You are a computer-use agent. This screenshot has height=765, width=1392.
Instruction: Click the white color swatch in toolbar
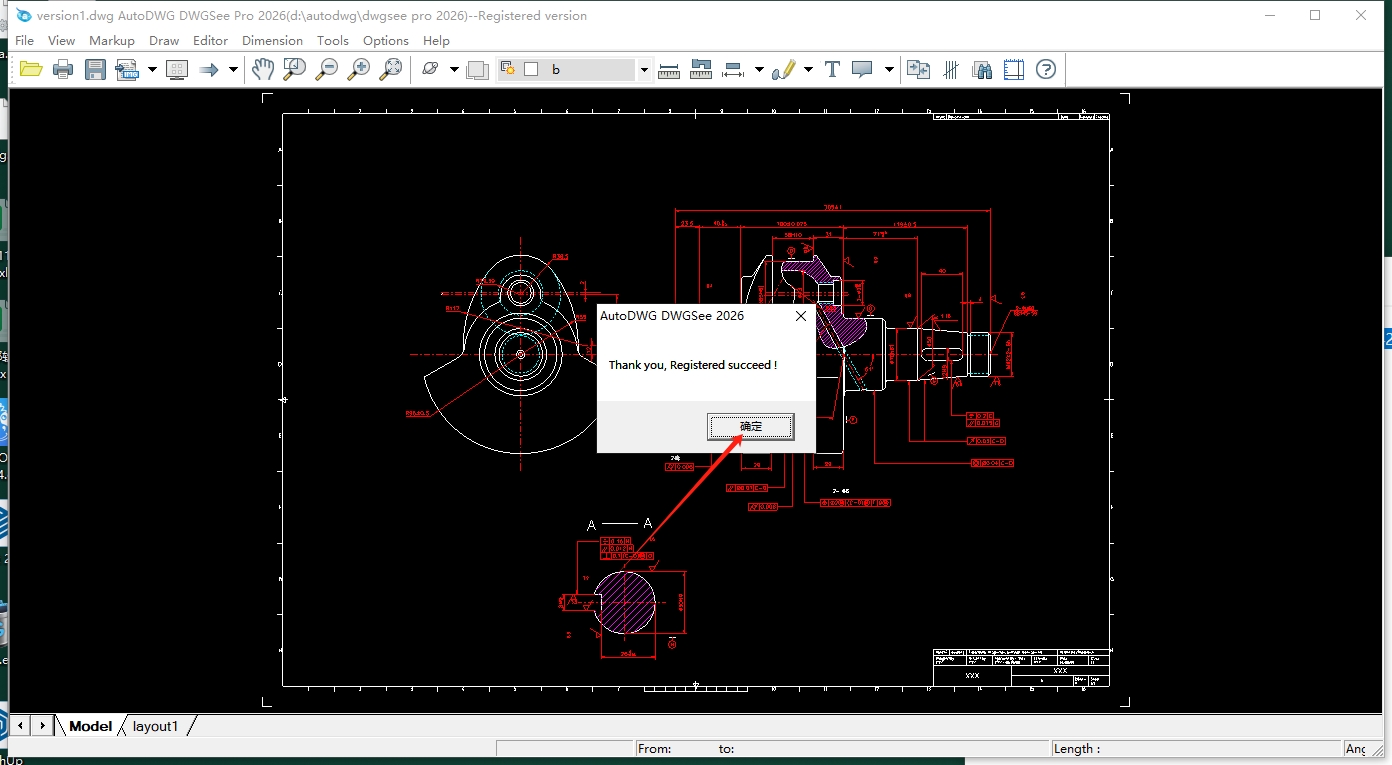[x=530, y=69]
